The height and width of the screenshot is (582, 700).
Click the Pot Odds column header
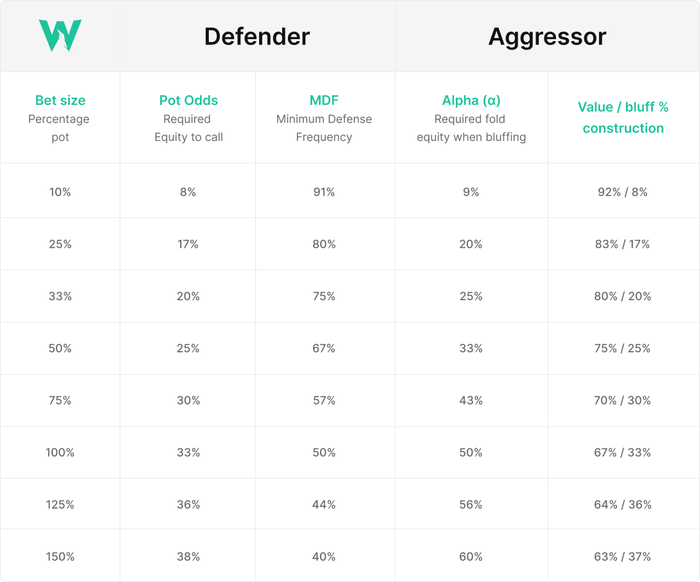pos(188,100)
